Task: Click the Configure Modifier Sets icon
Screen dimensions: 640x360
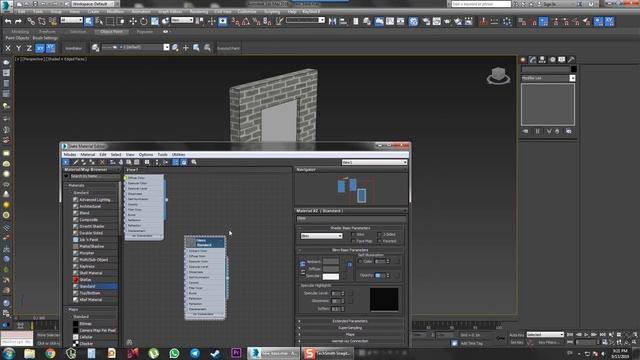Action: point(569,131)
